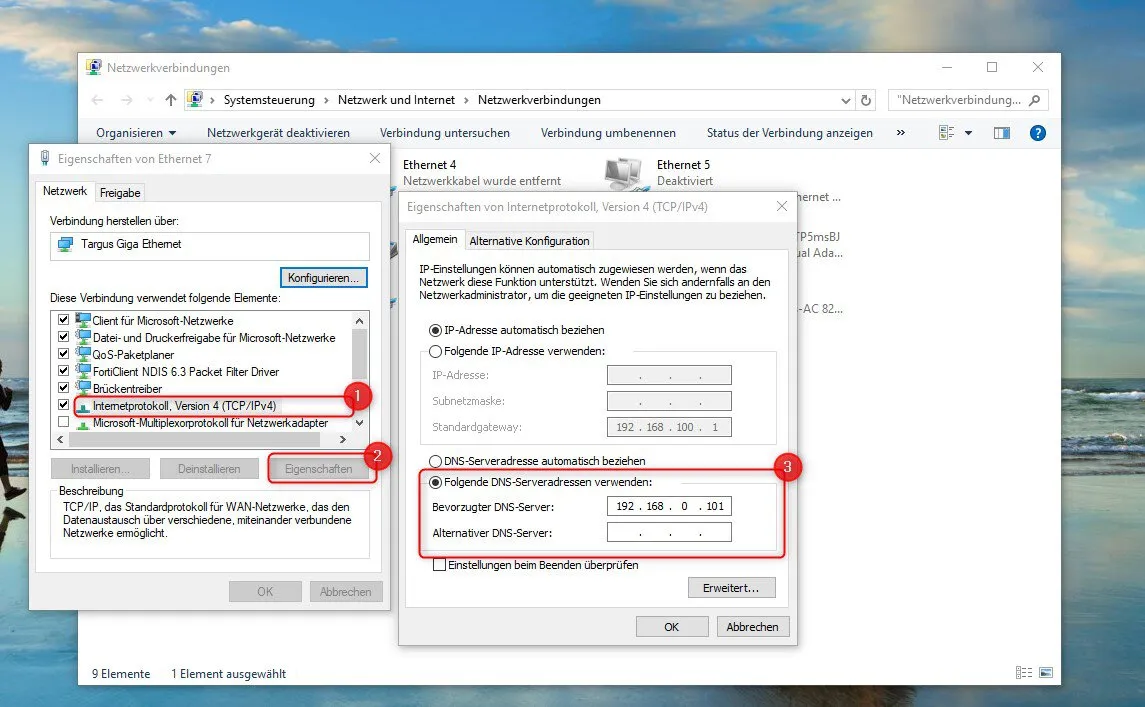The image size is (1145, 707).
Task: Select DNS-Serveradresse automatisch beziehen option
Action: coord(435,461)
